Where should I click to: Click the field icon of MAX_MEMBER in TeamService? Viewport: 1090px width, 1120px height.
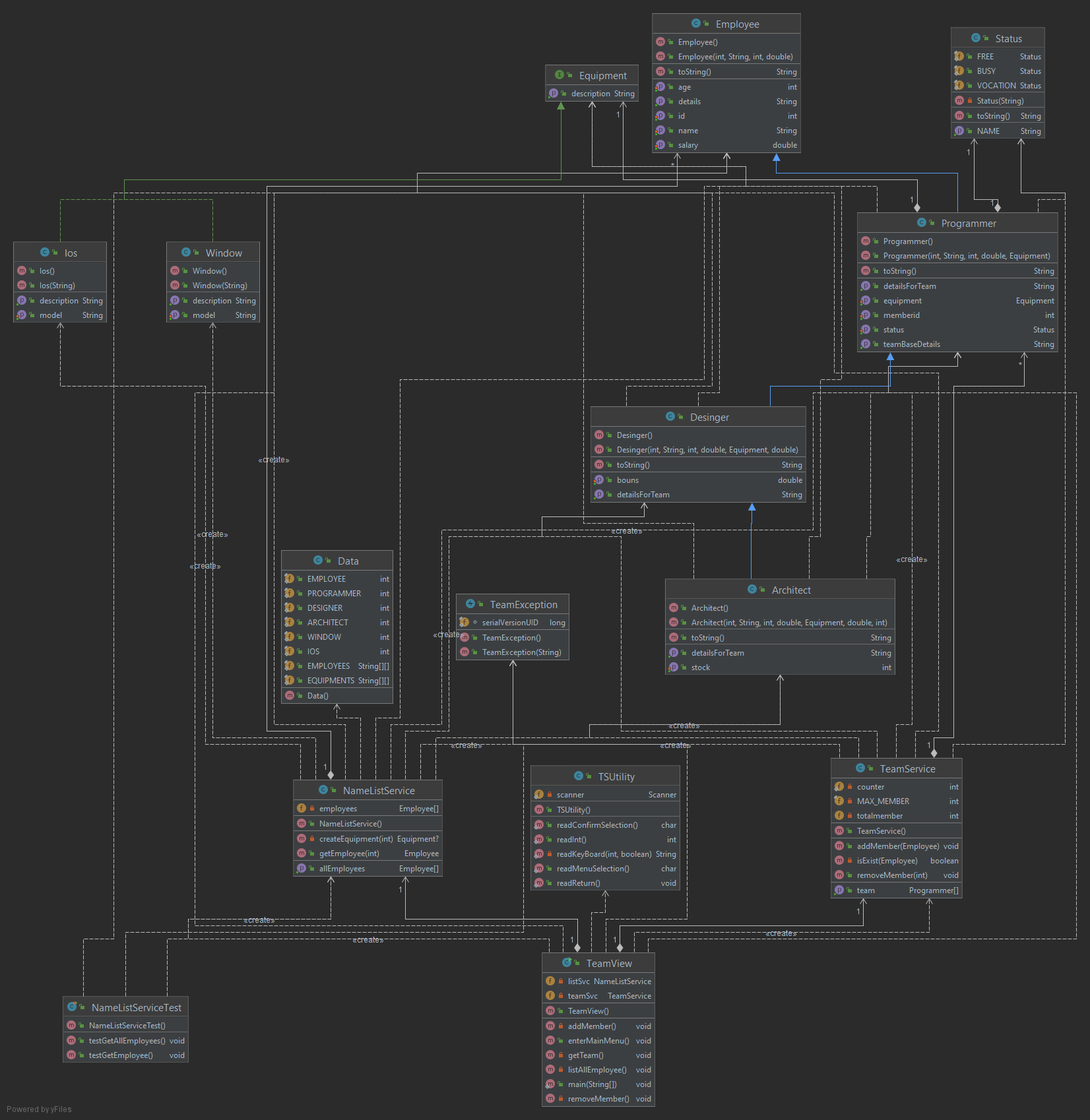[x=839, y=801]
